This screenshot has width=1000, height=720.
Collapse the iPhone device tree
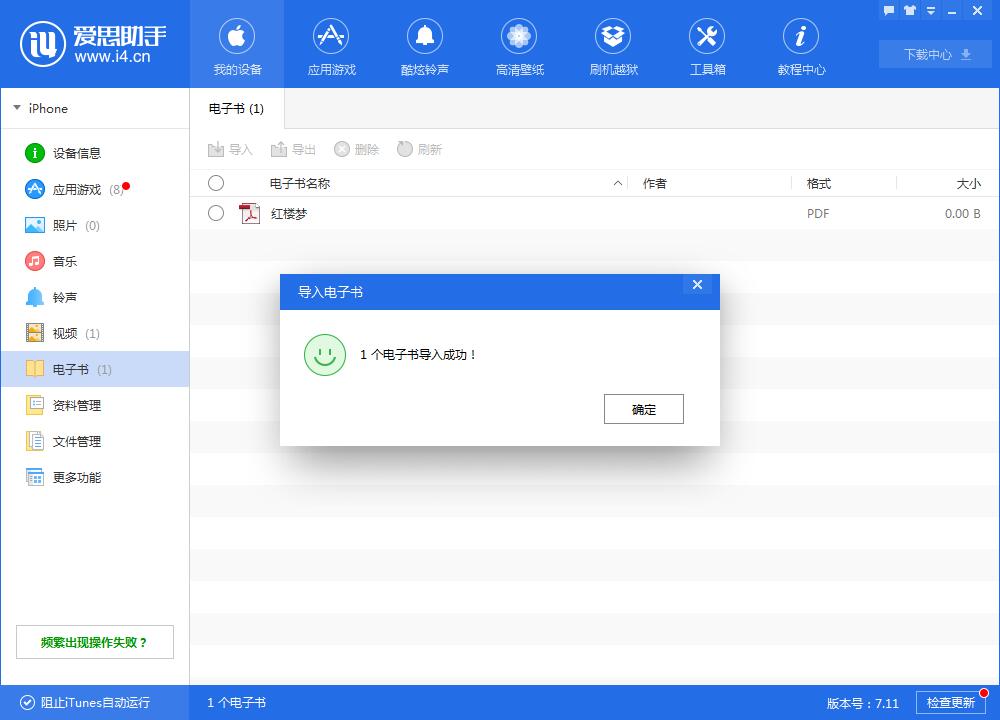click(x=17, y=108)
